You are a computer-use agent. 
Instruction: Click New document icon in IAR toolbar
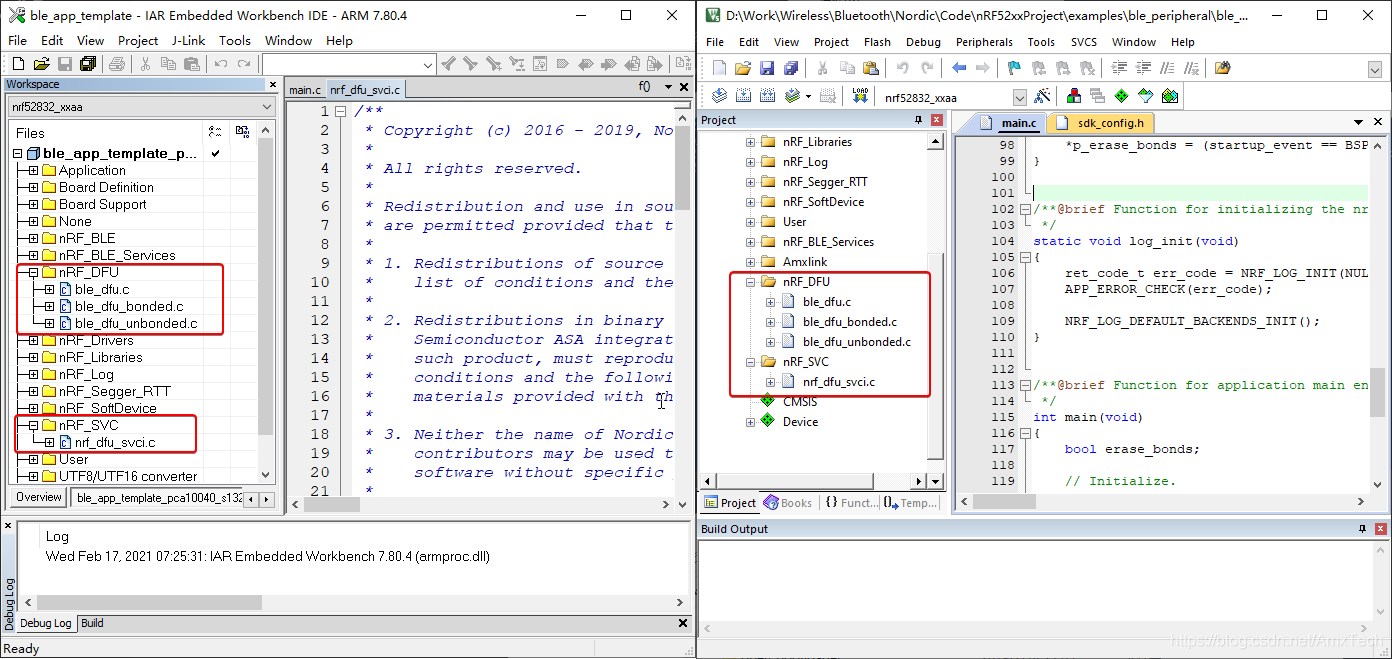(x=17, y=64)
